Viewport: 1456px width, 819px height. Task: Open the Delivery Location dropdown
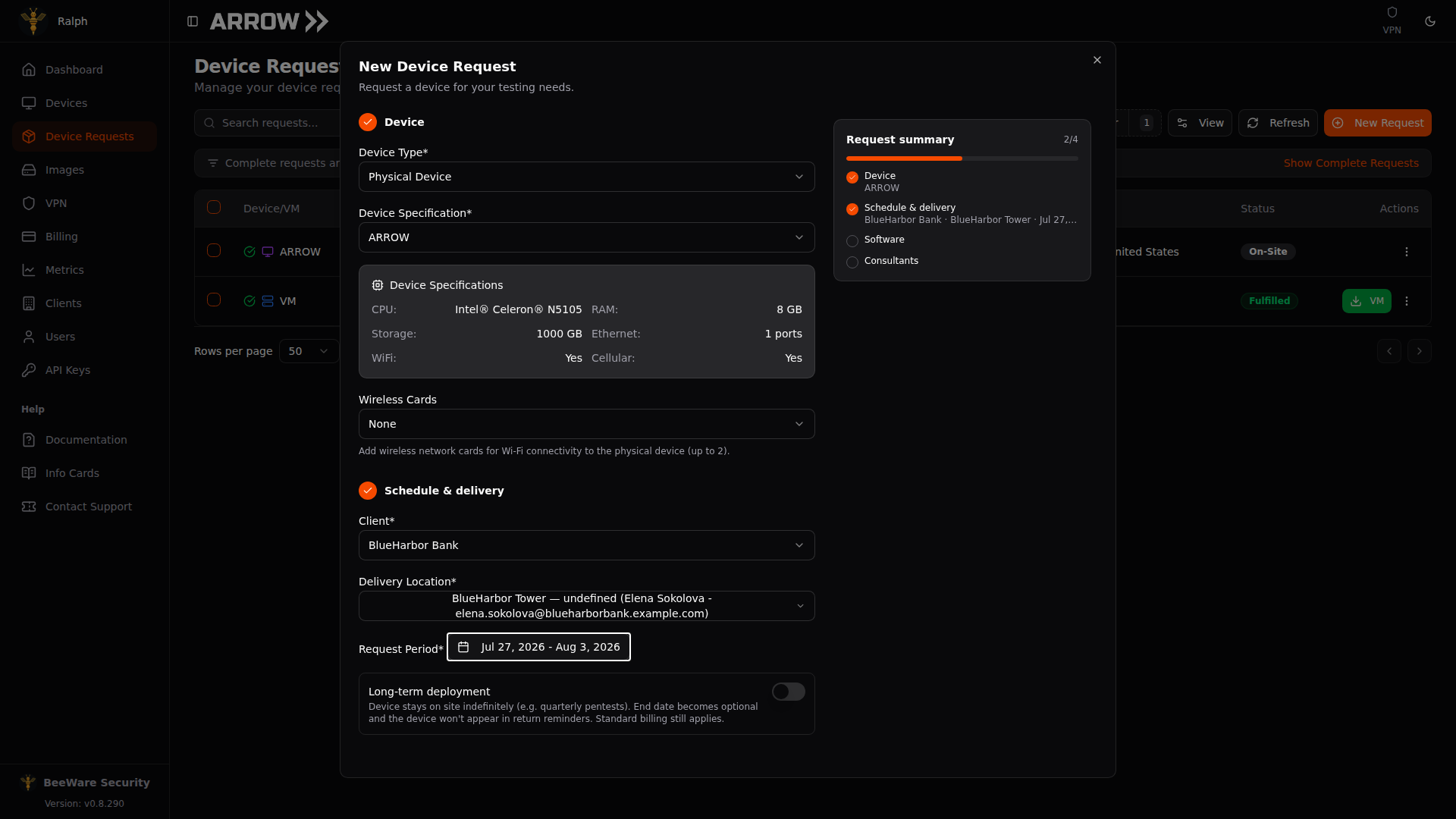click(x=586, y=606)
